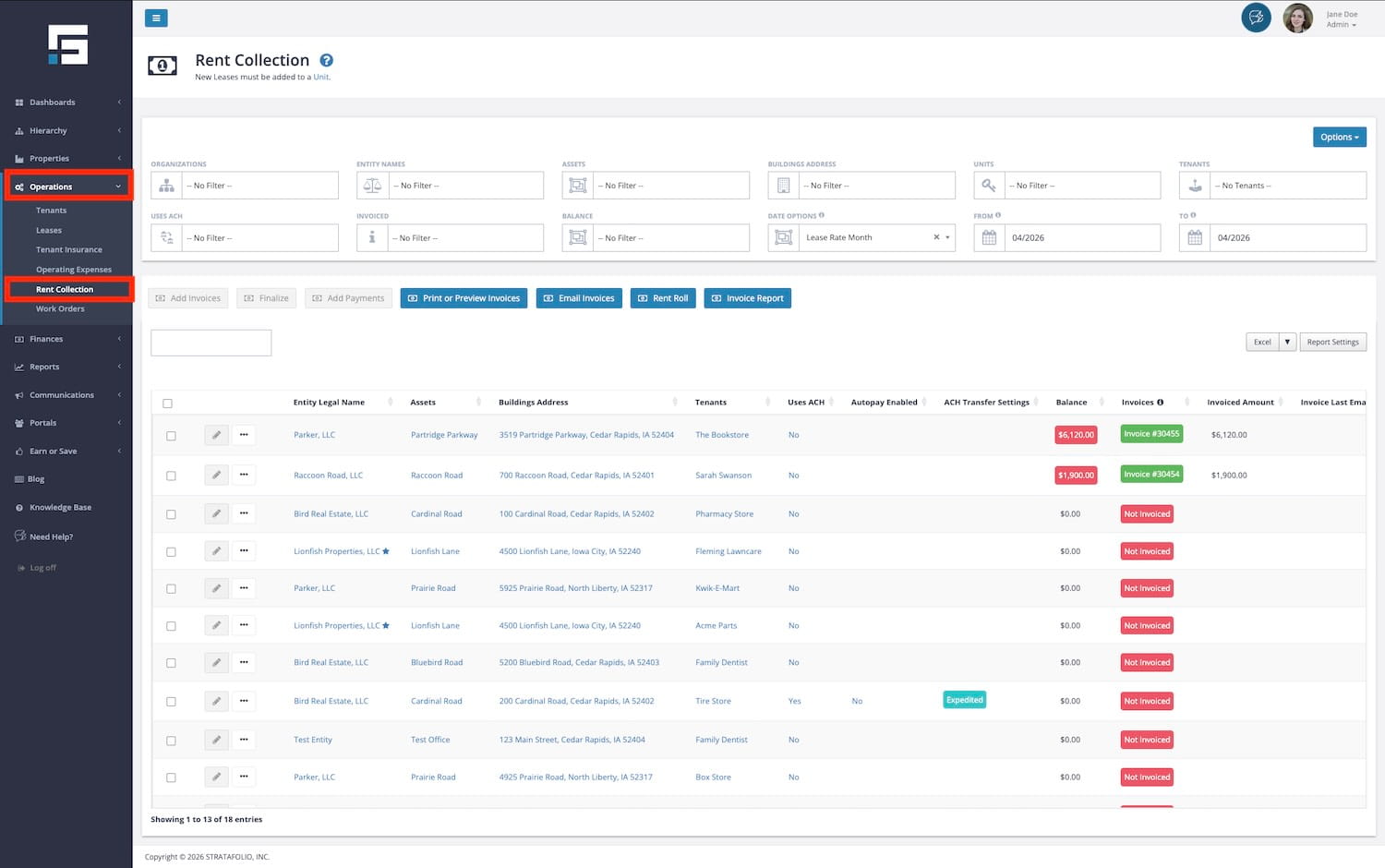Click the star icon next to Lionfish Properties, LLC
This screenshot has height=868, width=1385.
[x=386, y=551]
